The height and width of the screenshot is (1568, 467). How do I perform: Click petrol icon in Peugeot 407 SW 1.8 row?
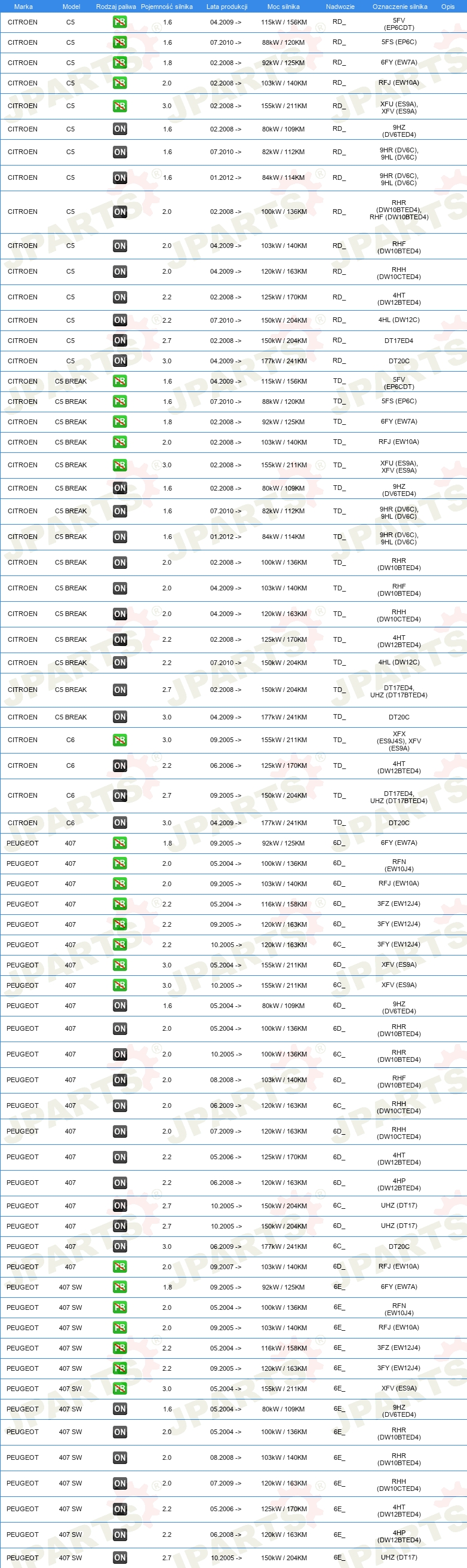click(120, 1287)
